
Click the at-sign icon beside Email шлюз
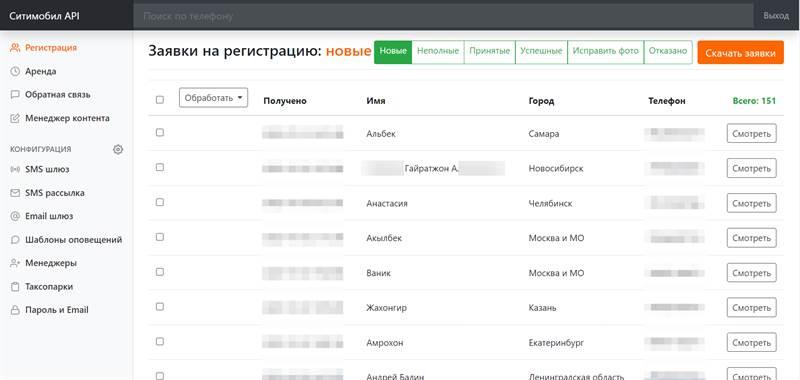[x=15, y=216]
